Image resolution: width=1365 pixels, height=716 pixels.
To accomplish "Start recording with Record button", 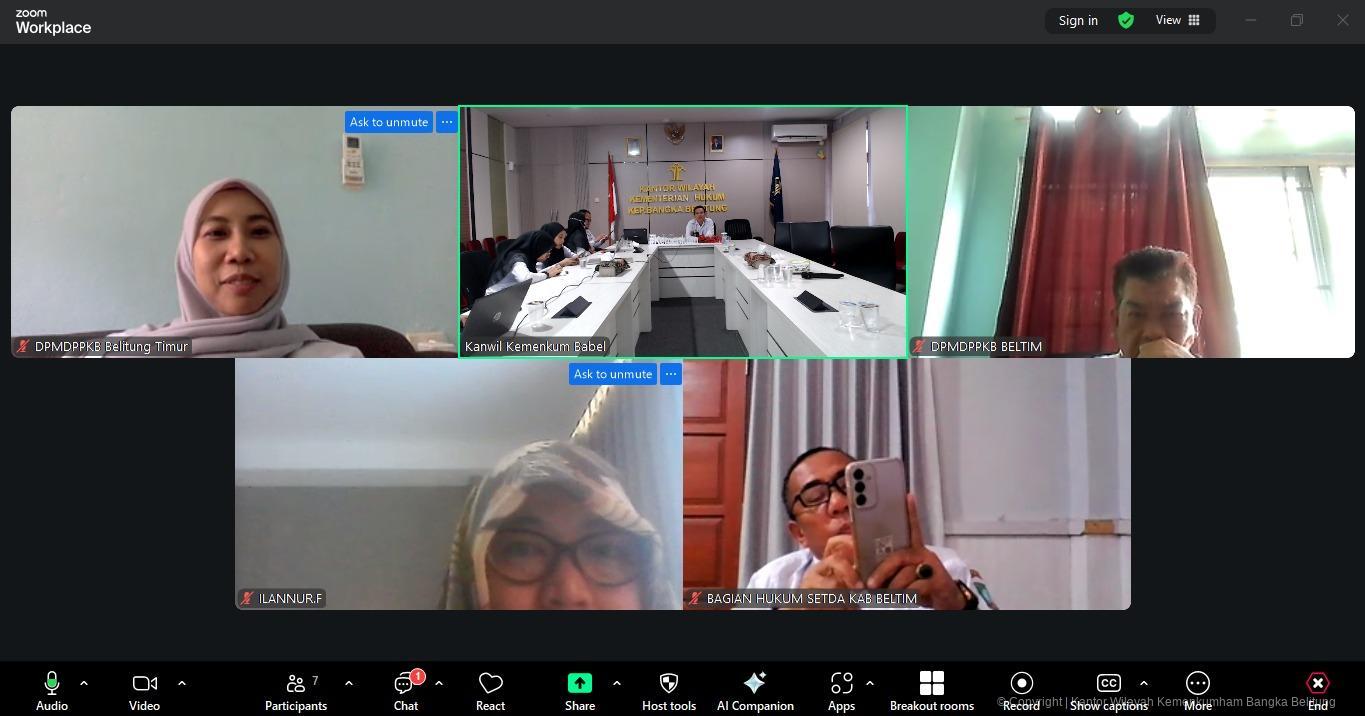I will pos(1021,691).
